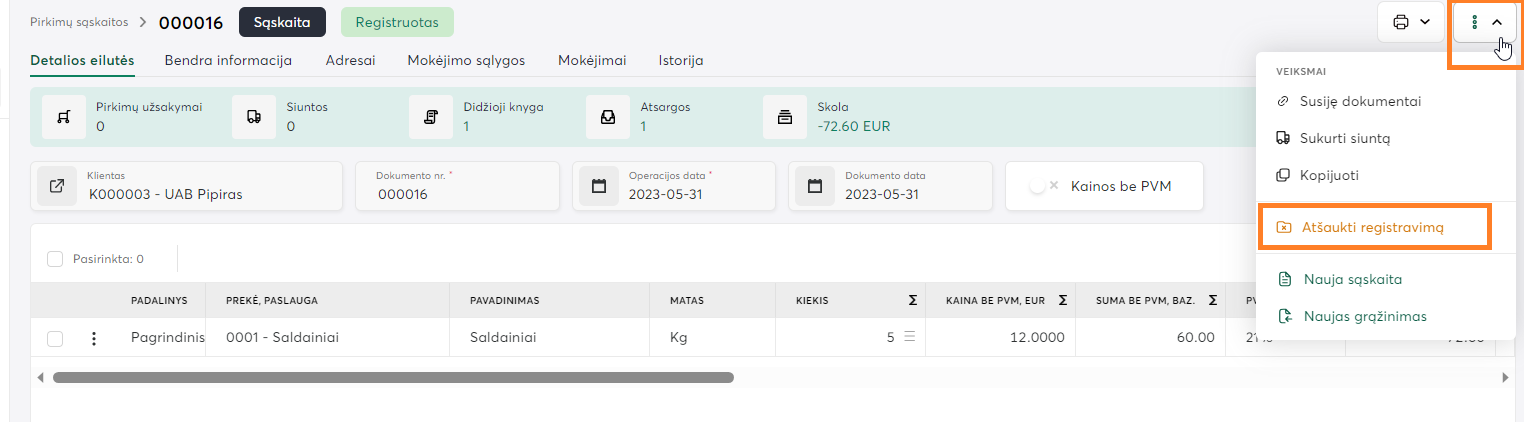Open Kiekis column sum options
The image size is (1524, 422).
(x=912, y=299)
